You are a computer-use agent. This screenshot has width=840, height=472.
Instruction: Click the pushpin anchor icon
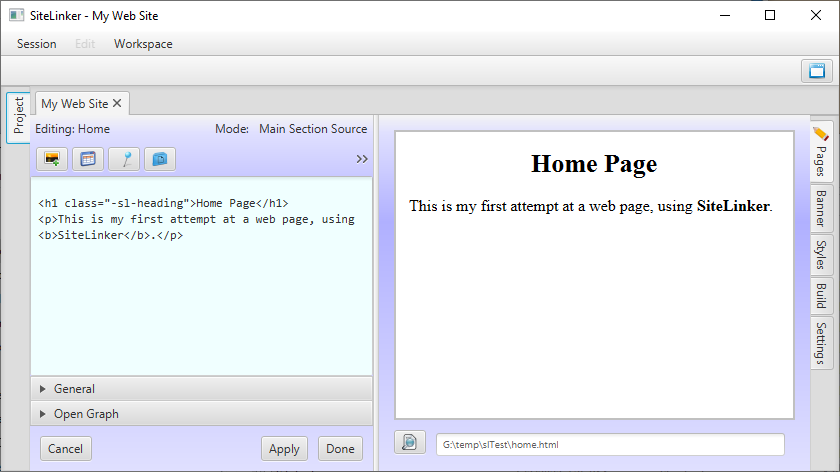(x=124, y=159)
